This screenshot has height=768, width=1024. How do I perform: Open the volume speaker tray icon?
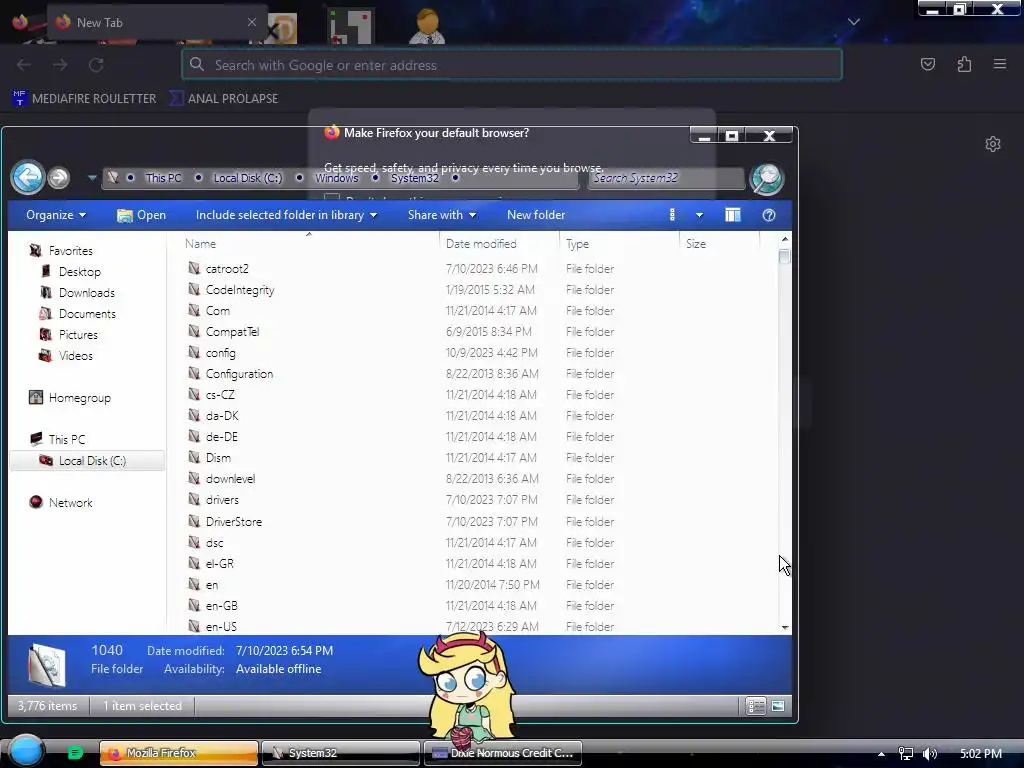pos(930,754)
